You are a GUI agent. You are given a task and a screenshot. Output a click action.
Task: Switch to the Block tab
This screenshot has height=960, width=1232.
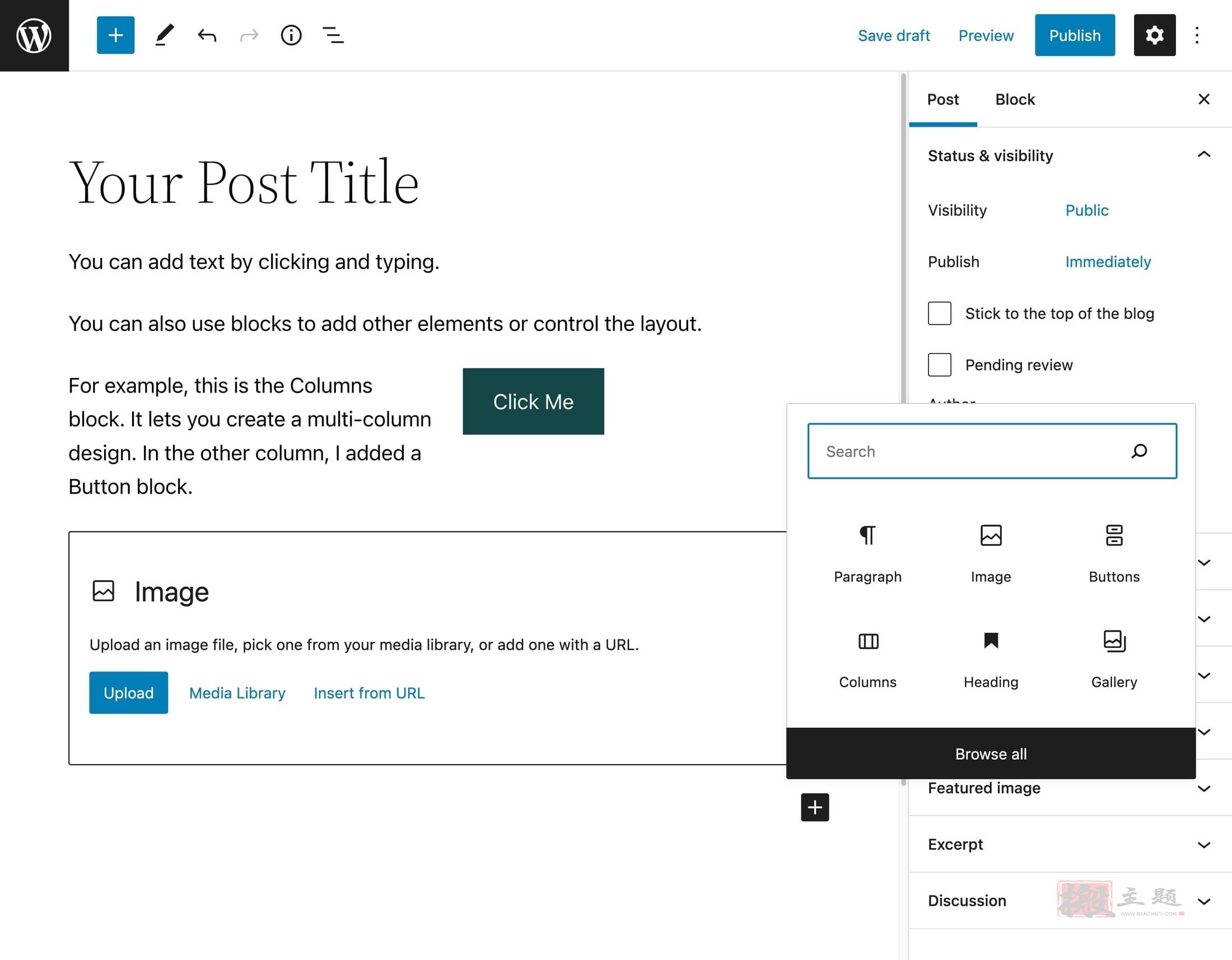[x=1015, y=99]
